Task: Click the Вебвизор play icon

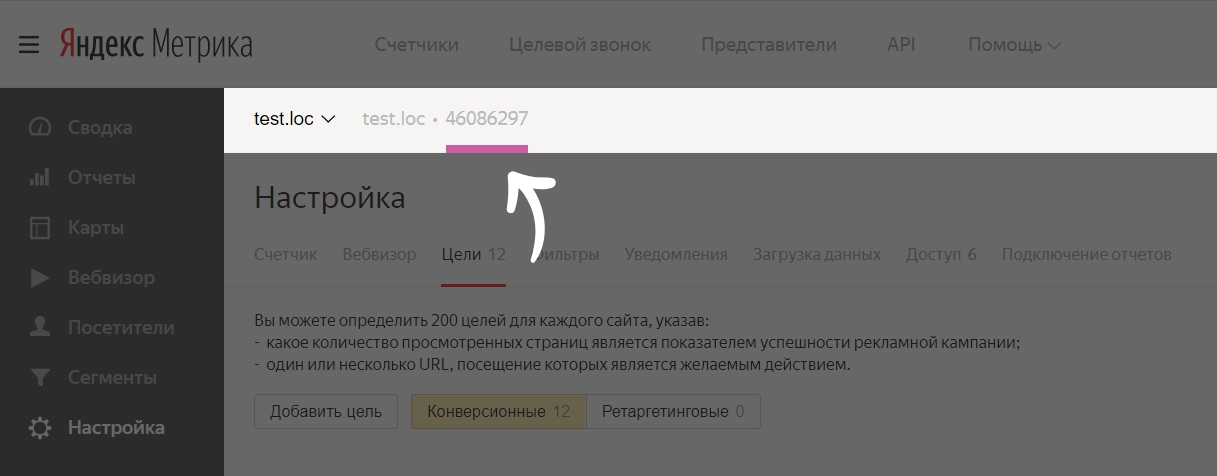Action: coord(40,278)
